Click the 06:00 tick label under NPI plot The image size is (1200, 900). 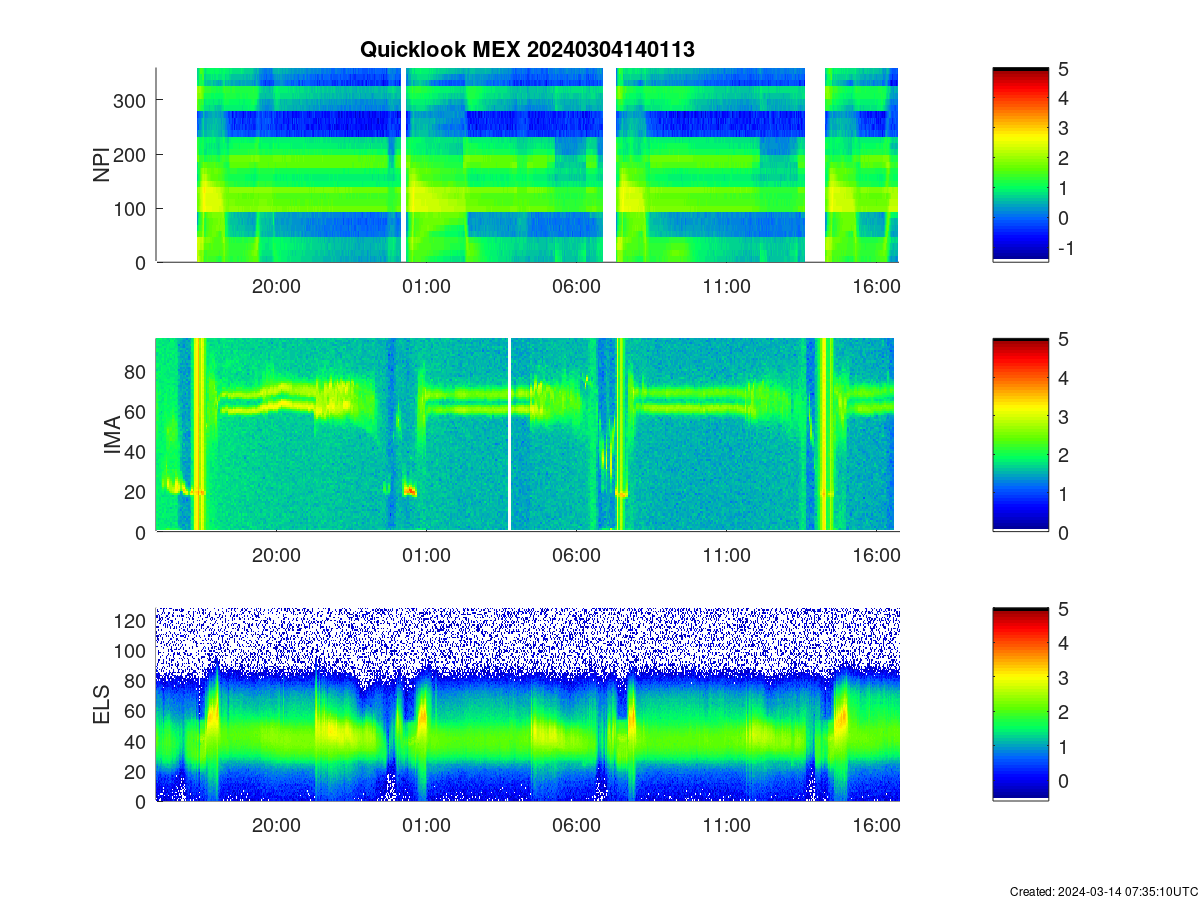click(x=577, y=286)
